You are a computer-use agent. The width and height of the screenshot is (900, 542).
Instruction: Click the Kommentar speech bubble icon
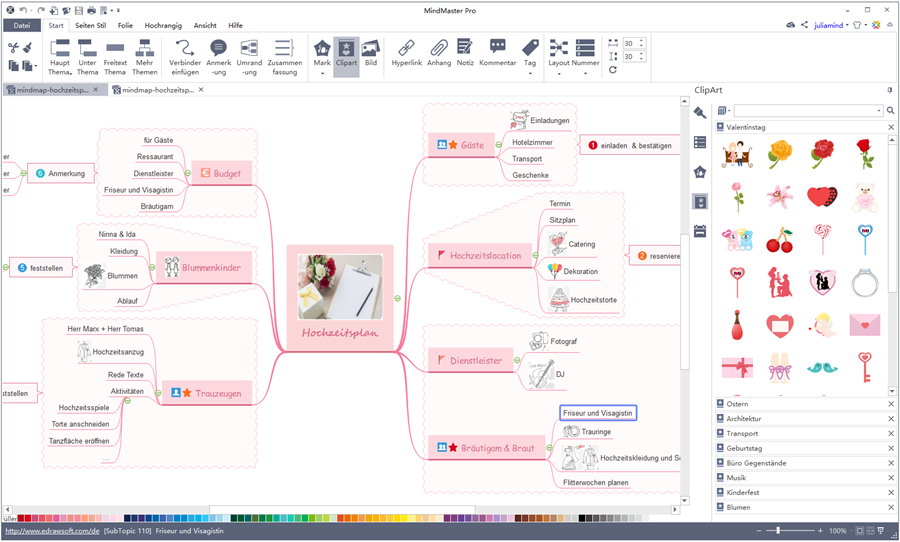point(498,53)
